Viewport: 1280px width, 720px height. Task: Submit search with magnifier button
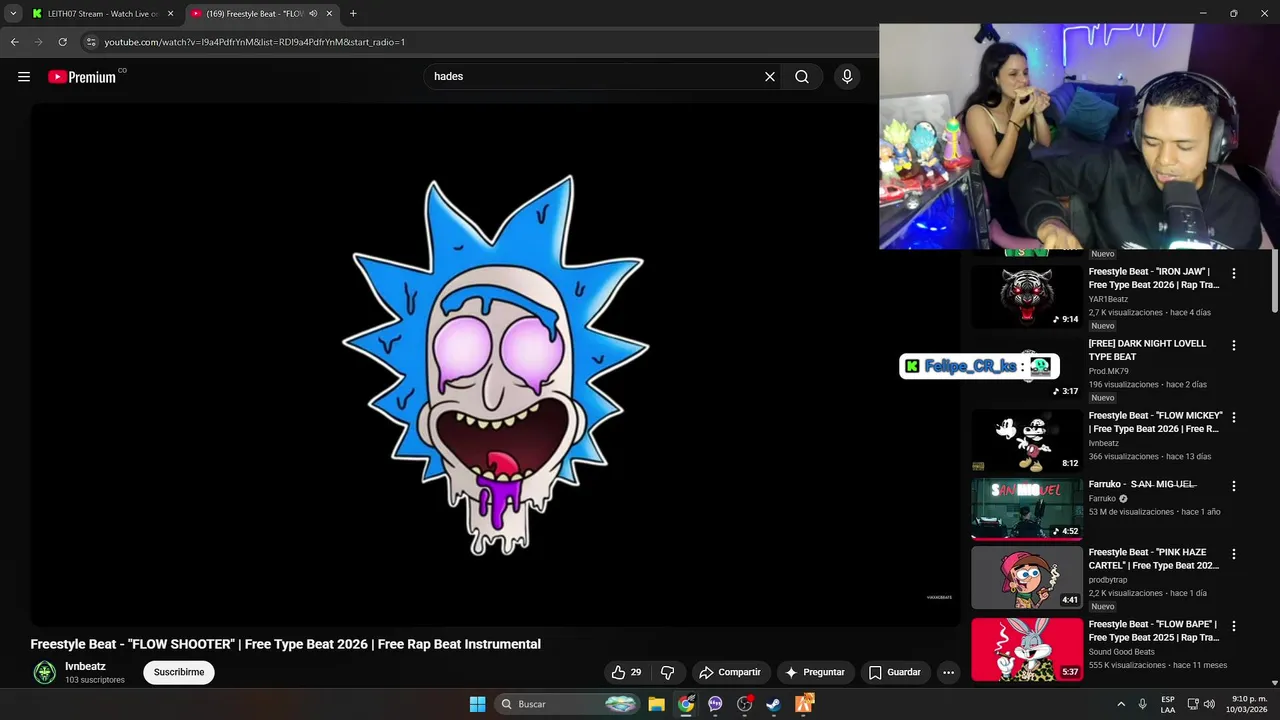coord(802,77)
